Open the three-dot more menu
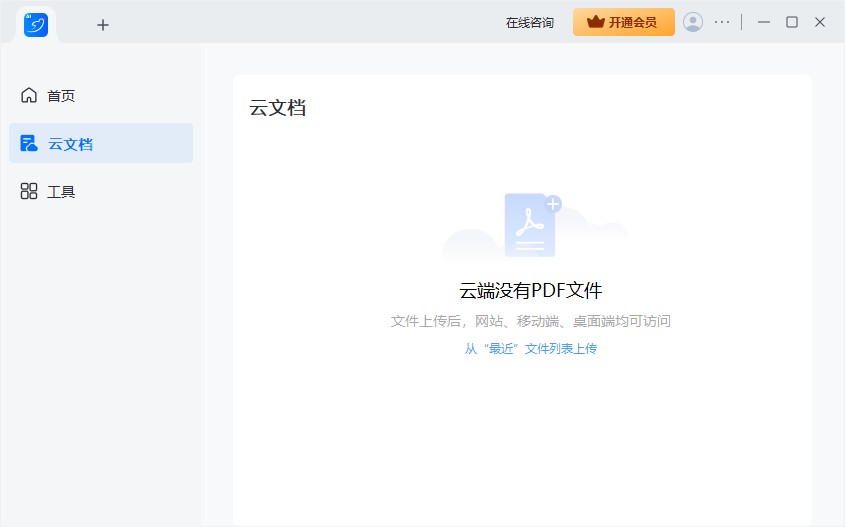 click(x=722, y=22)
